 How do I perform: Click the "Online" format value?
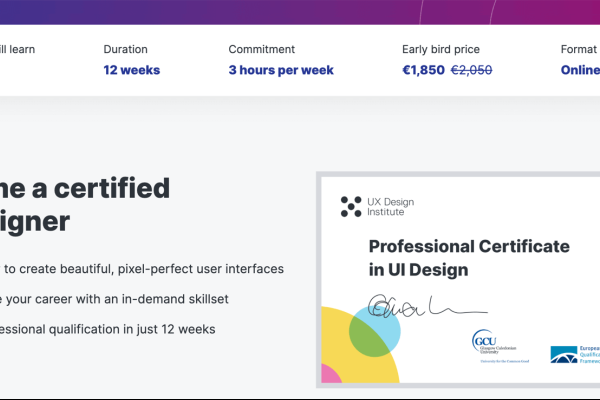coord(580,70)
